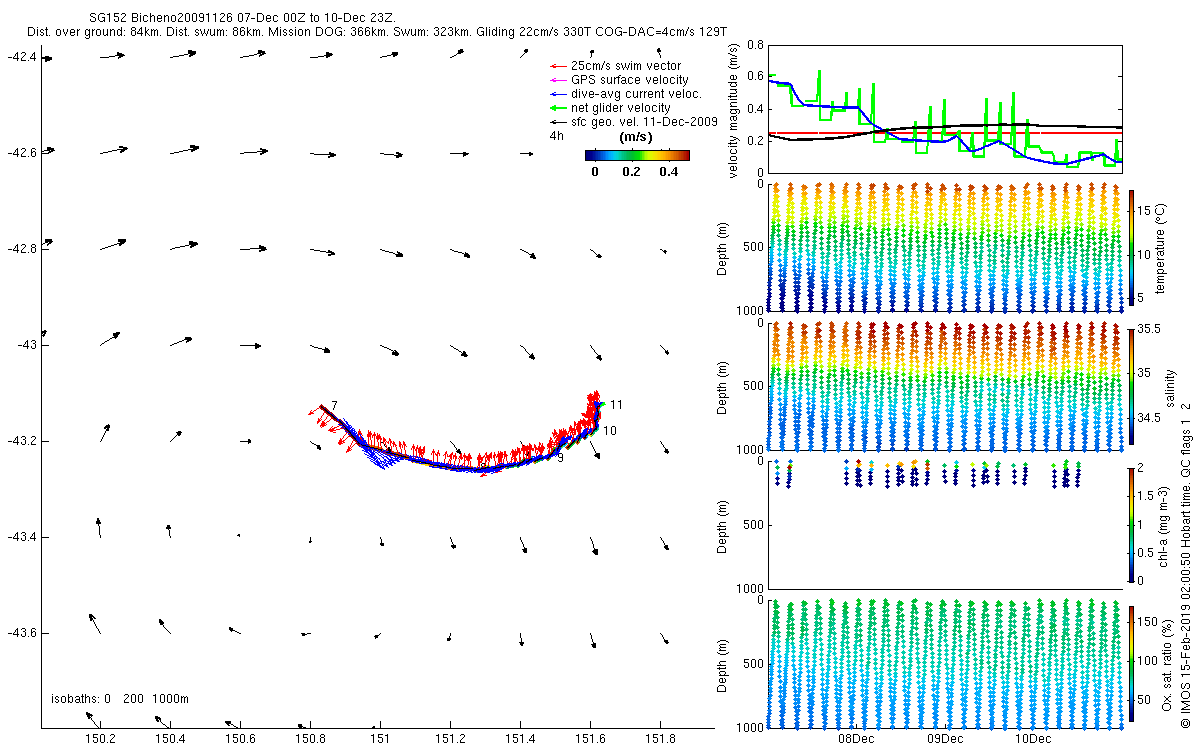Click the '34.5' tick on the salinity colorbar

(1149, 417)
